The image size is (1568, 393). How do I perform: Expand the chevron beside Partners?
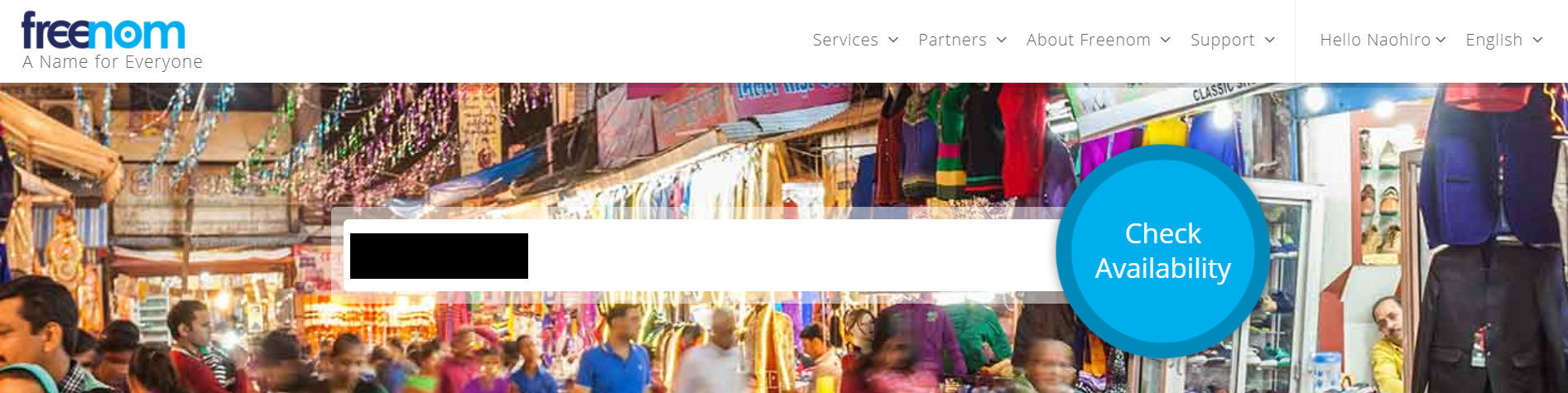pos(1002,40)
